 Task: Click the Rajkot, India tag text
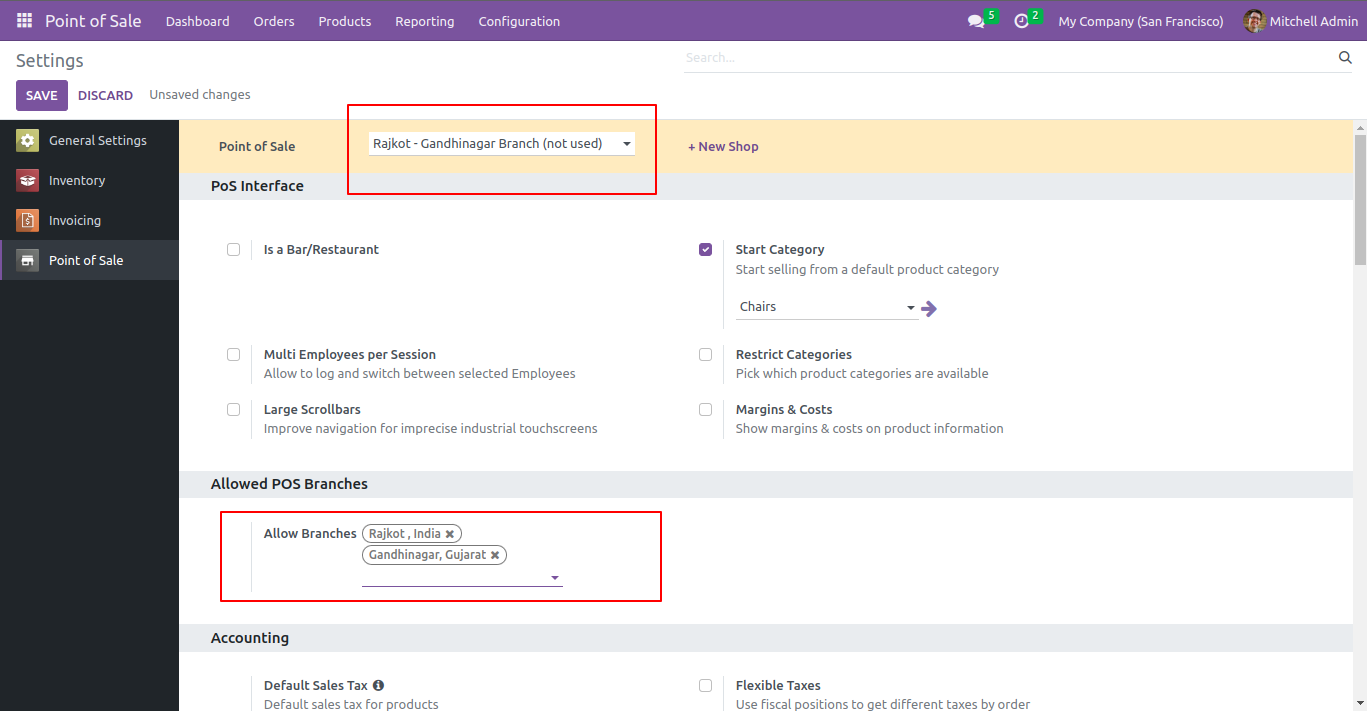point(405,534)
